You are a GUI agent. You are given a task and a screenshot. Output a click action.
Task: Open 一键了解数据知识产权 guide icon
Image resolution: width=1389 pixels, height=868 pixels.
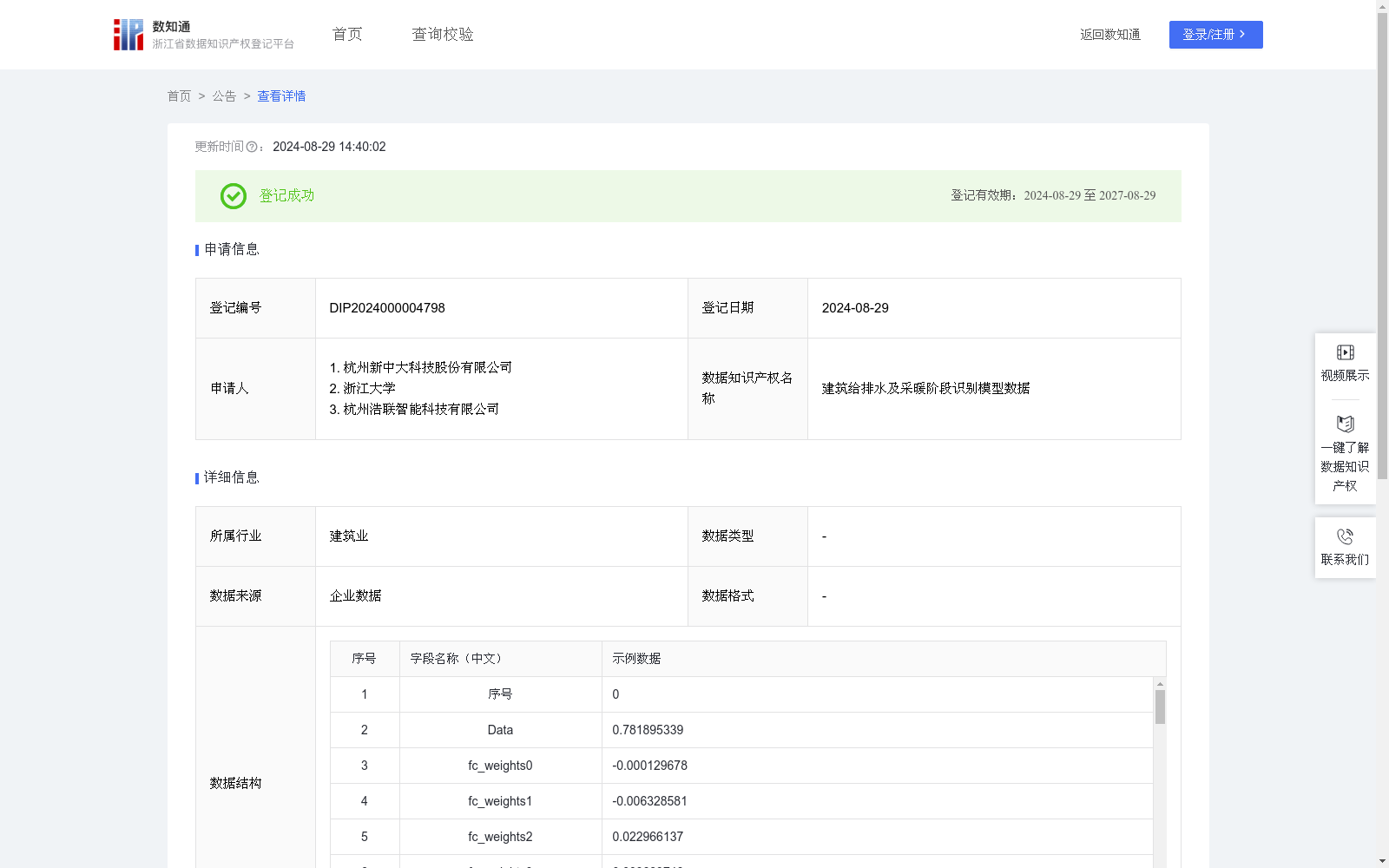[1346, 424]
